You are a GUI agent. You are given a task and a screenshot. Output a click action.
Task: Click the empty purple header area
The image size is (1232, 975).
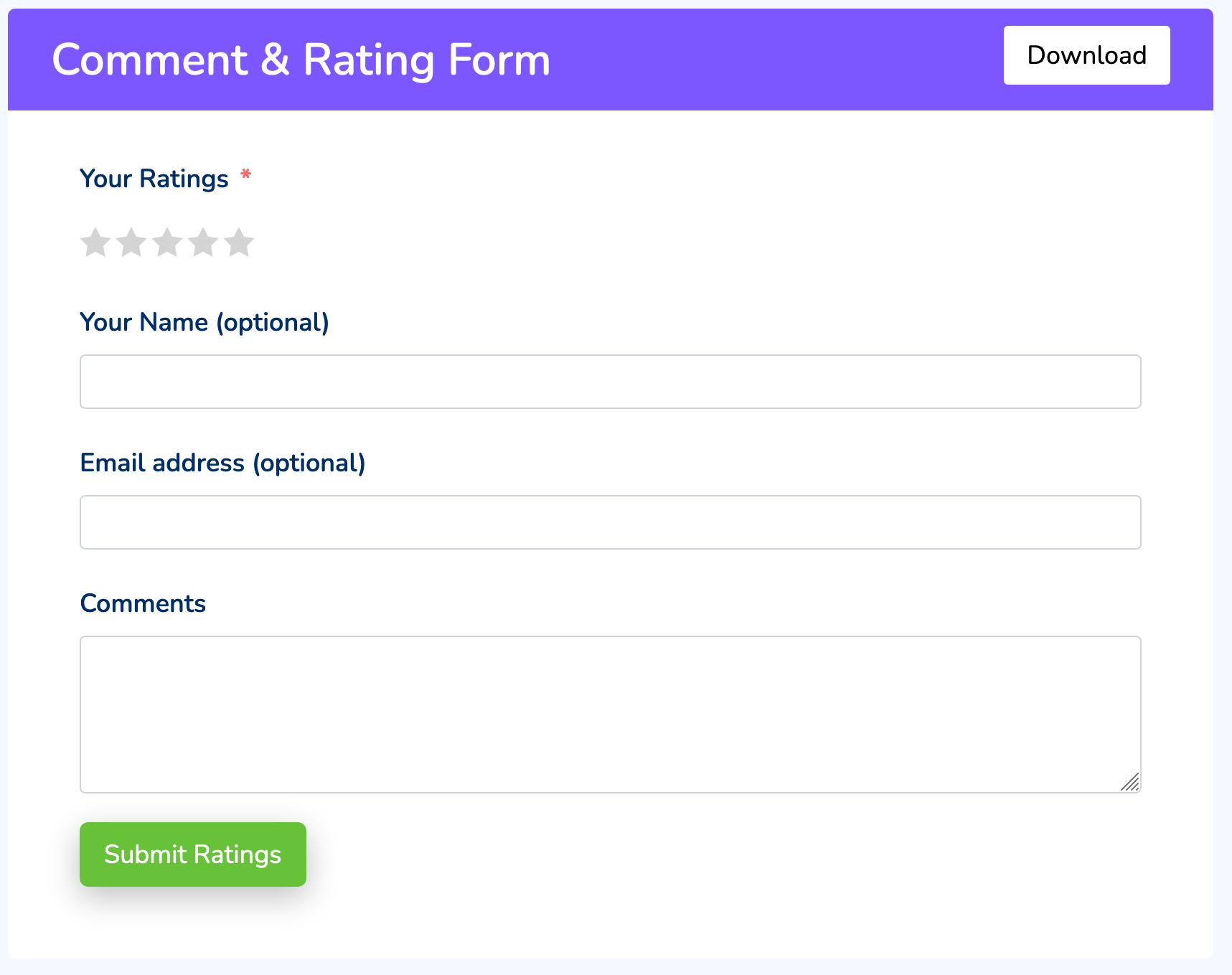click(775, 60)
